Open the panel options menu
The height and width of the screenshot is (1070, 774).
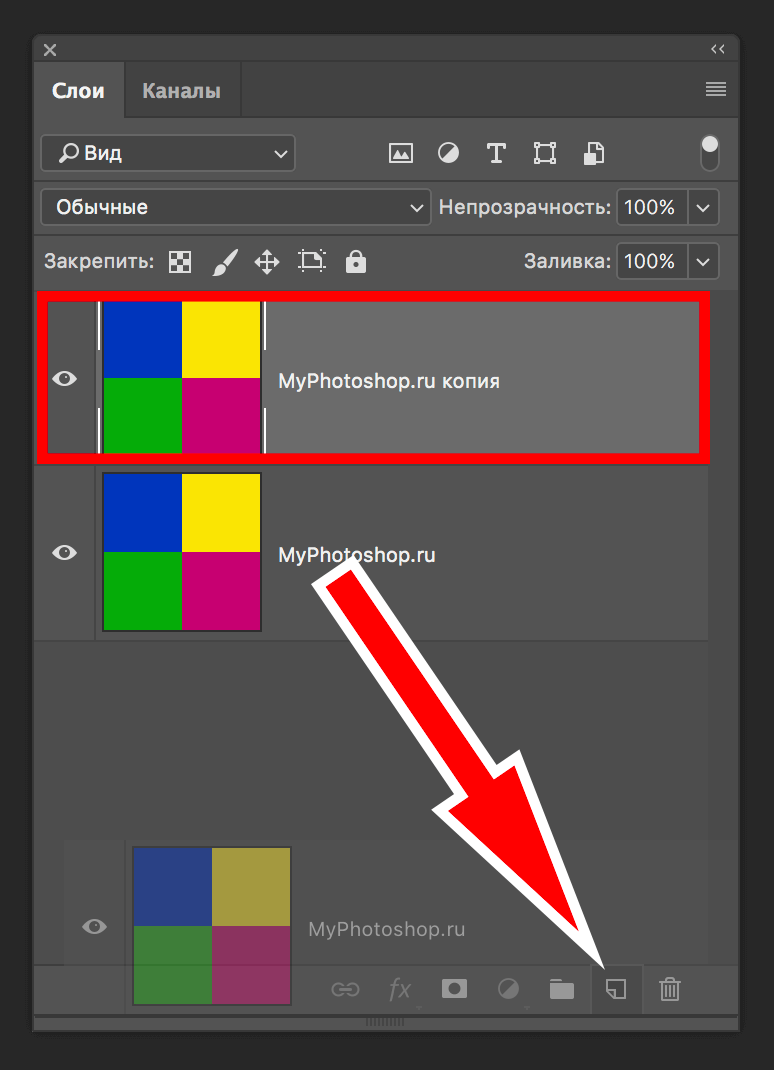[715, 89]
